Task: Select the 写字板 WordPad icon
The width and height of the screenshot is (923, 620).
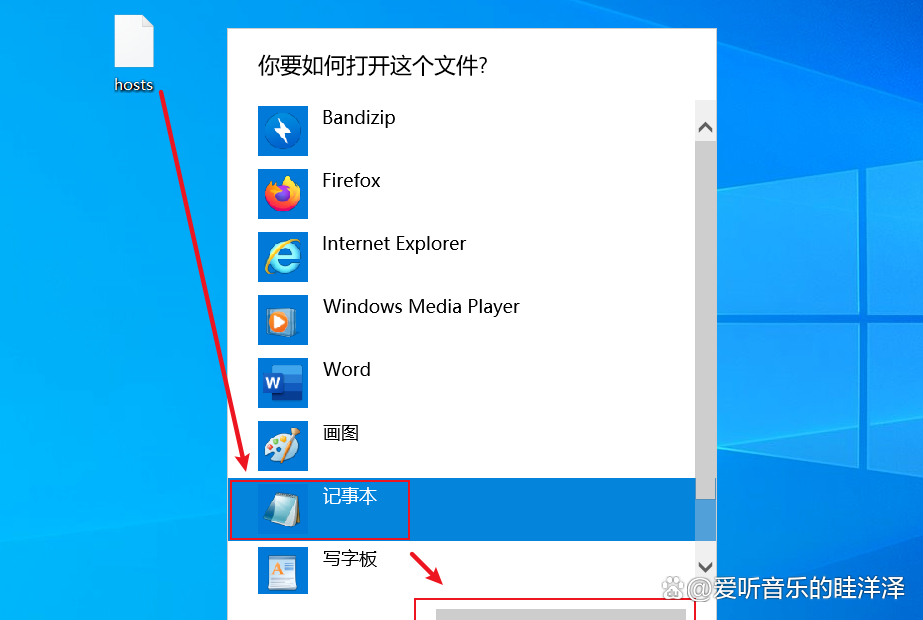Action: click(x=283, y=571)
